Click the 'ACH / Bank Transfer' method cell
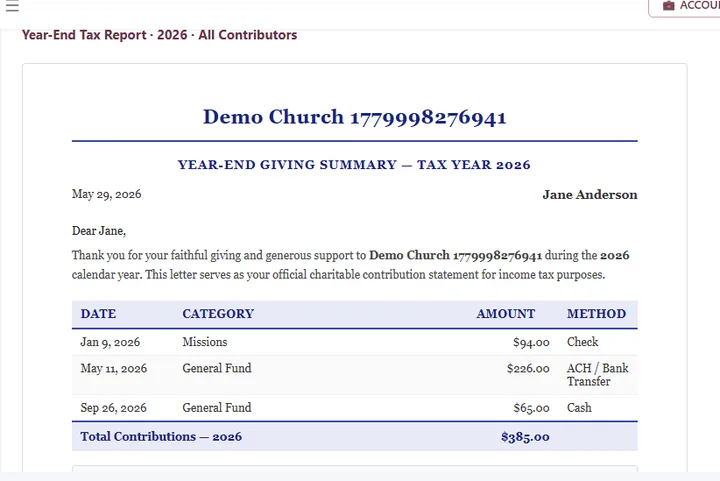The width and height of the screenshot is (720, 481). point(598,375)
